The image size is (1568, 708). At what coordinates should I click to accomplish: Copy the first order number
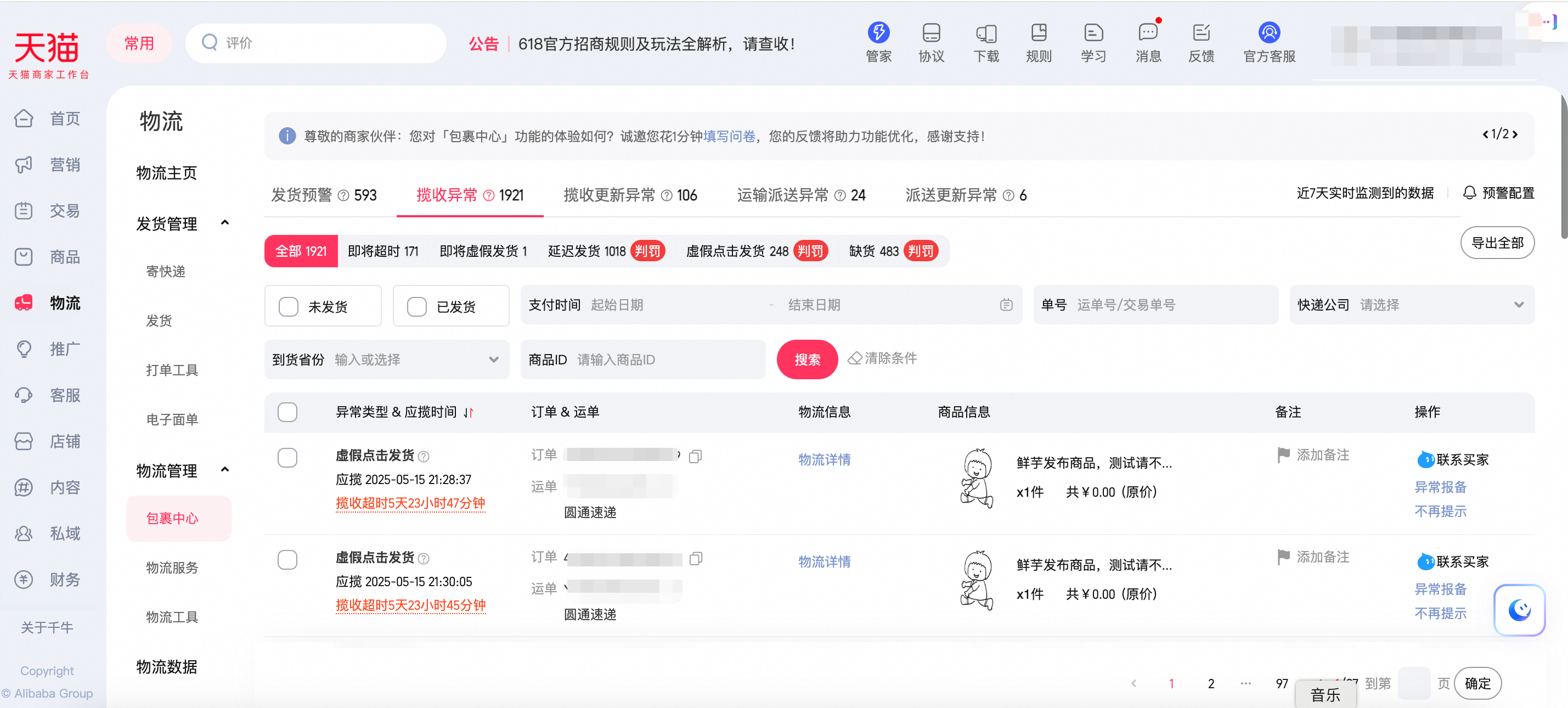695,456
